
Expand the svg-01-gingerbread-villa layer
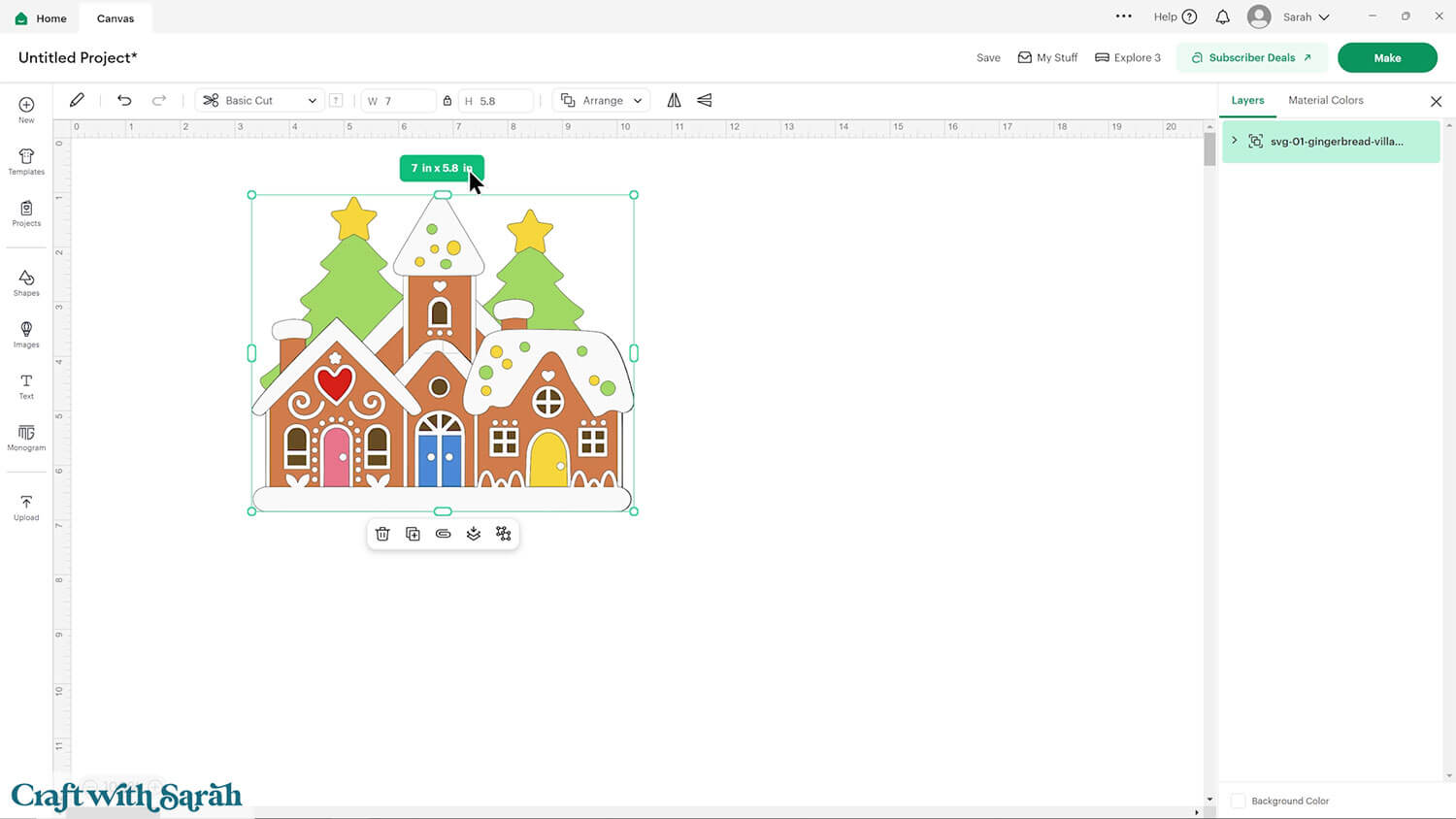point(1234,141)
